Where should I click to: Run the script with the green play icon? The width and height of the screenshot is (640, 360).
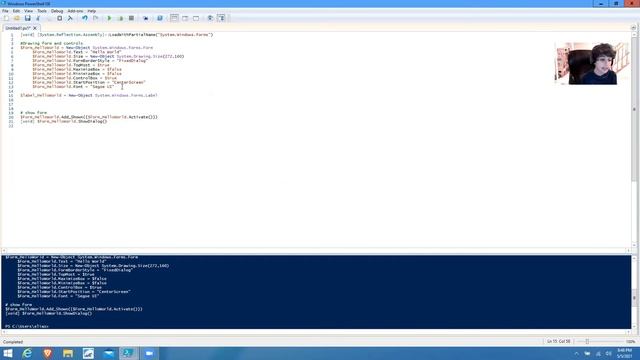[109, 18]
